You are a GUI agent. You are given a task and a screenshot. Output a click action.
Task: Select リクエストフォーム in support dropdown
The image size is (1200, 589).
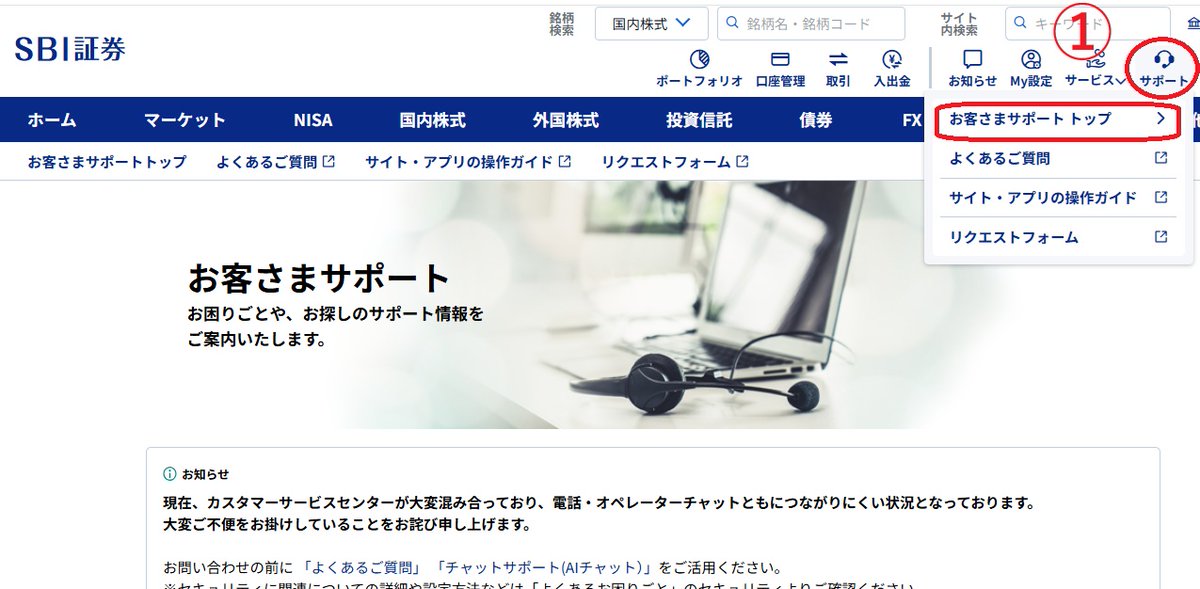coord(1059,238)
